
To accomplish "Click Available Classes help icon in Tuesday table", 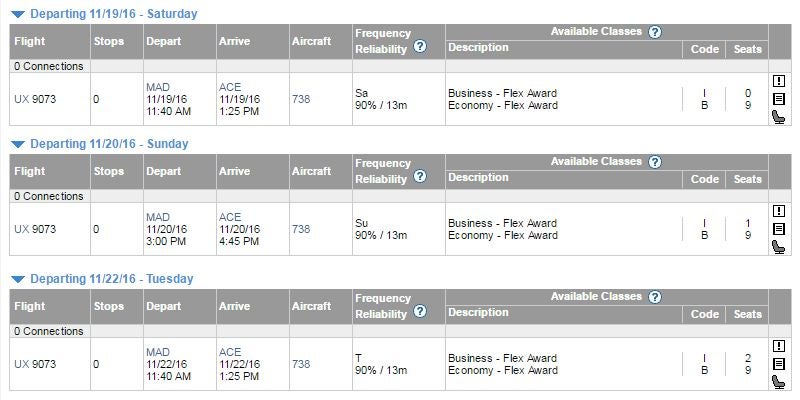I will click(655, 297).
